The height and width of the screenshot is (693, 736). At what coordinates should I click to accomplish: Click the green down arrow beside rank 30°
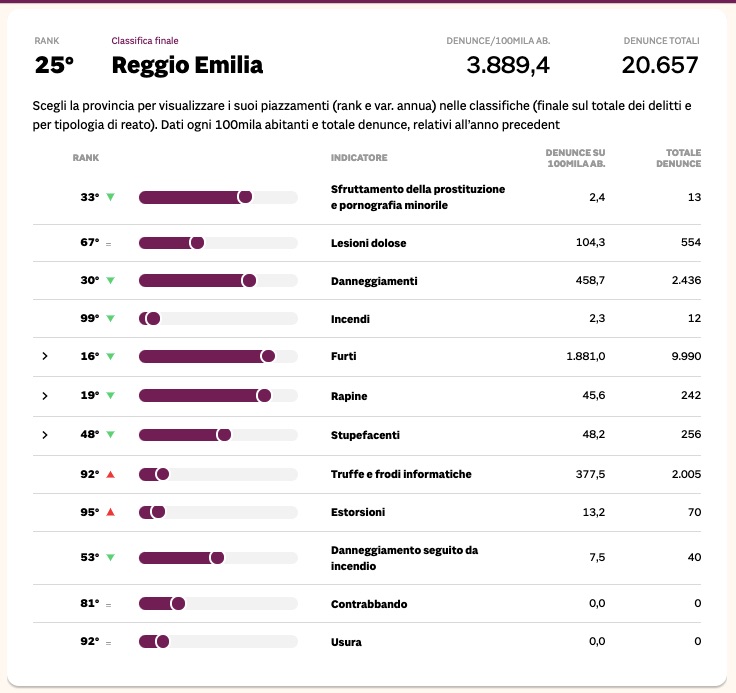[x=110, y=281]
